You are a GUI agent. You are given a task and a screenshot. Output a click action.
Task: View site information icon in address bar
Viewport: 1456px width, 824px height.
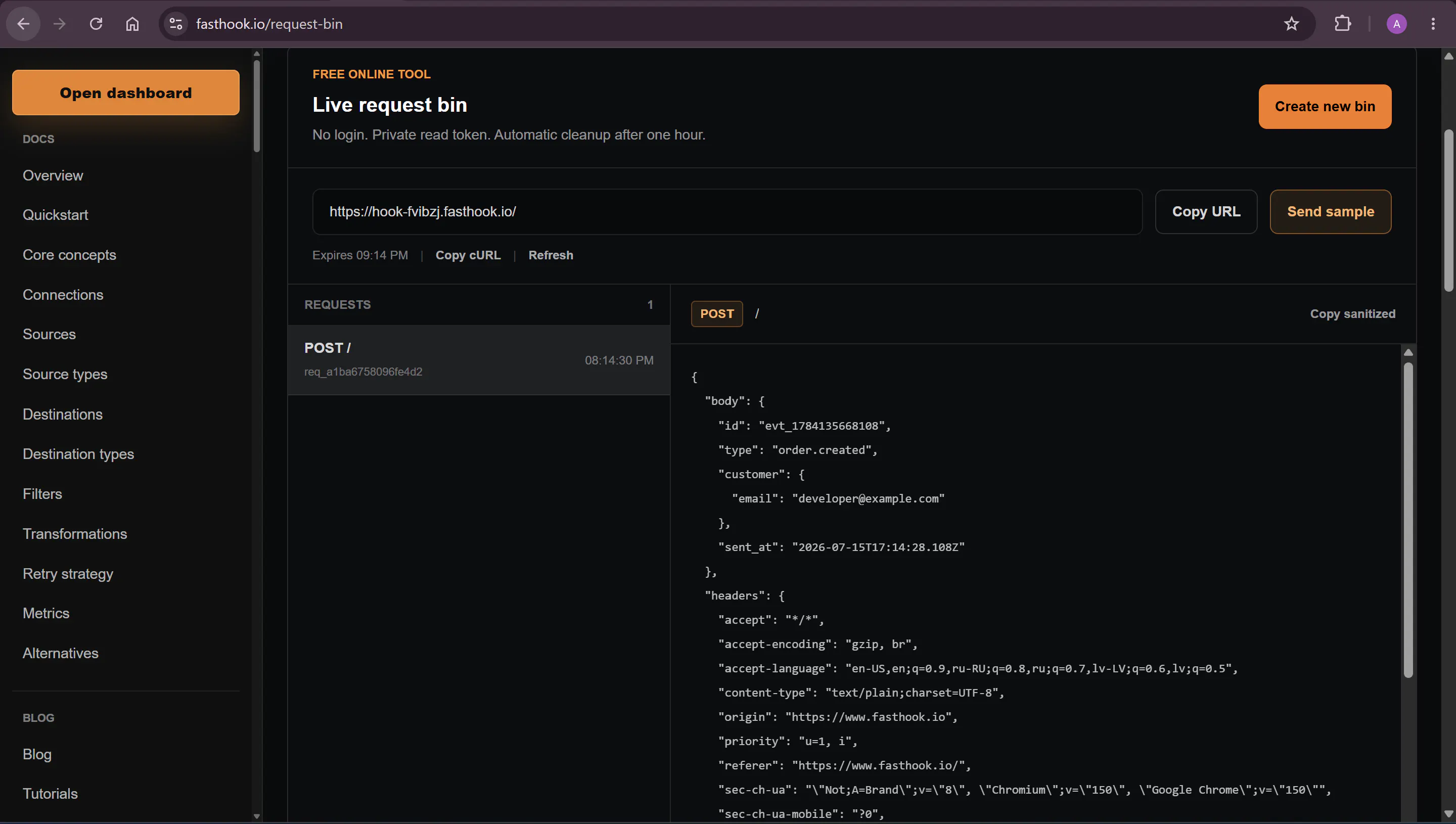[x=176, y=24]
